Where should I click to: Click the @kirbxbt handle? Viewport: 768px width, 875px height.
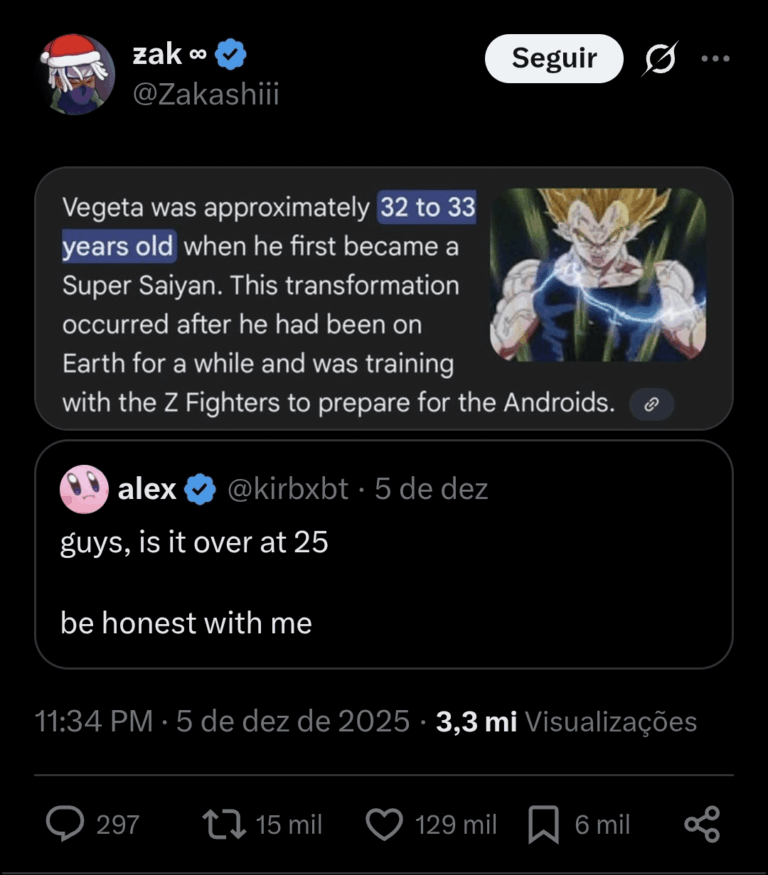[289, 489]
